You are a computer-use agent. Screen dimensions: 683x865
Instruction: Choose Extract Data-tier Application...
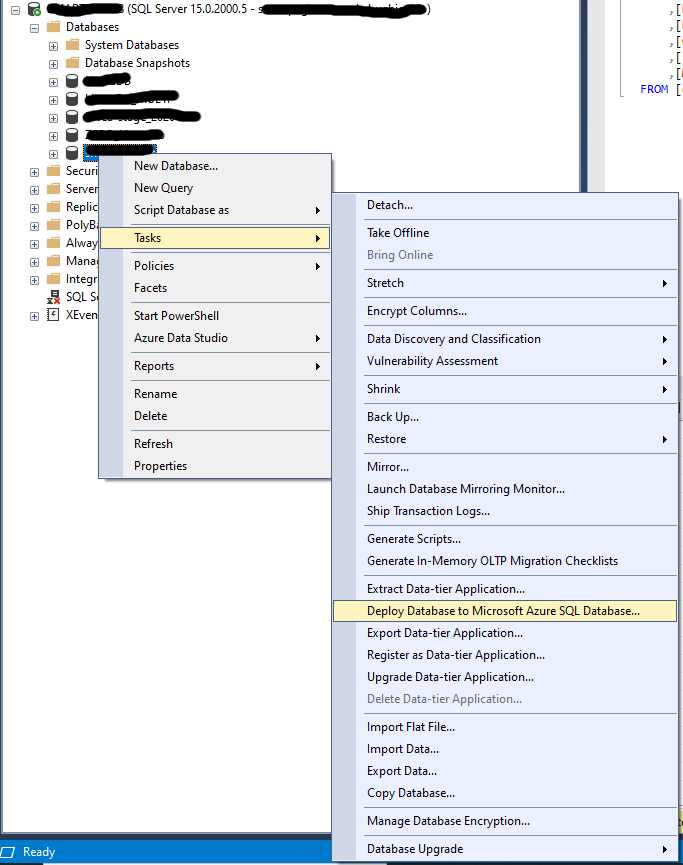click(x=505, y=589)
